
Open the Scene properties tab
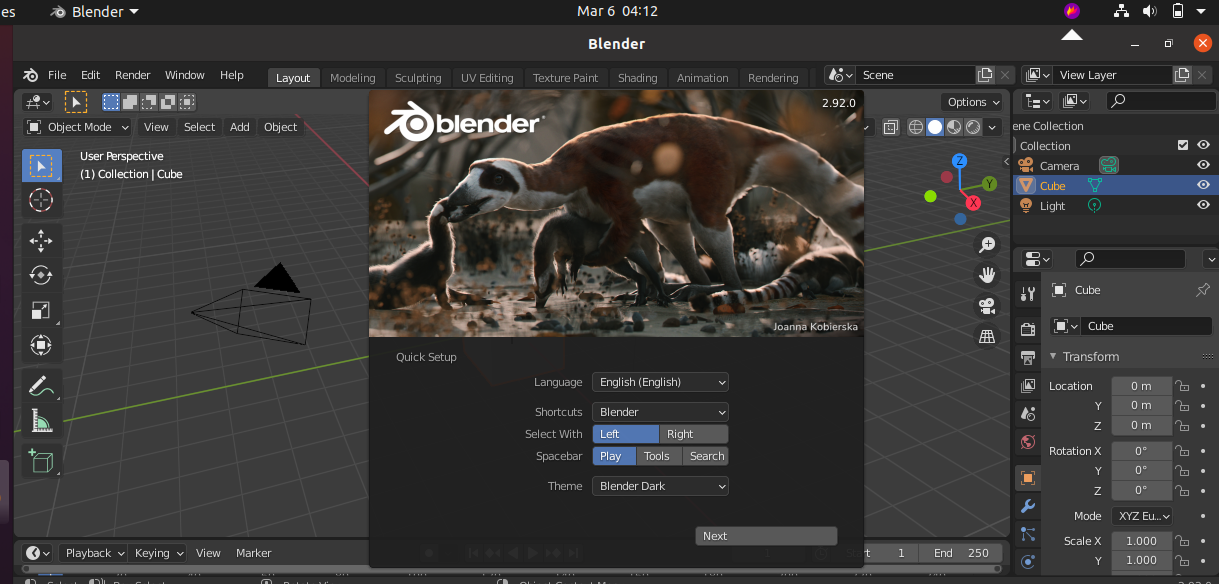coord(1027,413)
